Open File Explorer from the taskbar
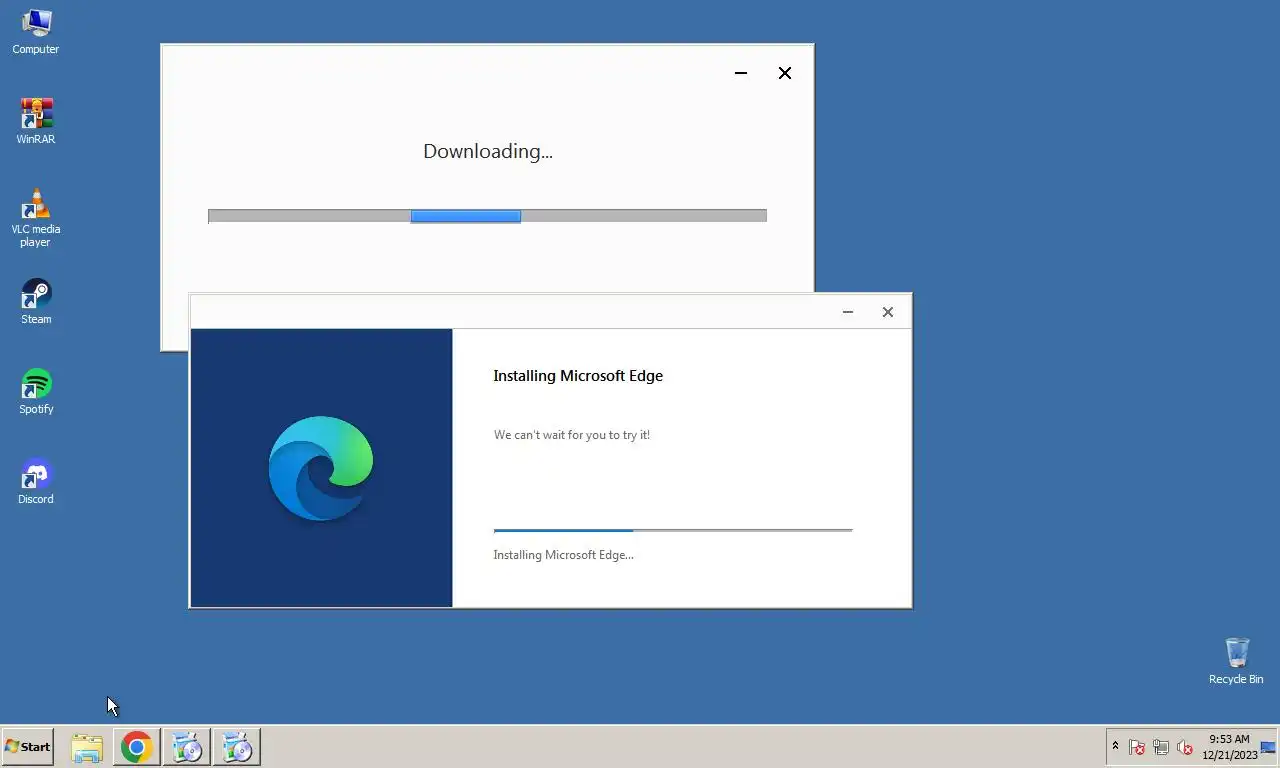The image size is (1280, 768). coord(87,747)
